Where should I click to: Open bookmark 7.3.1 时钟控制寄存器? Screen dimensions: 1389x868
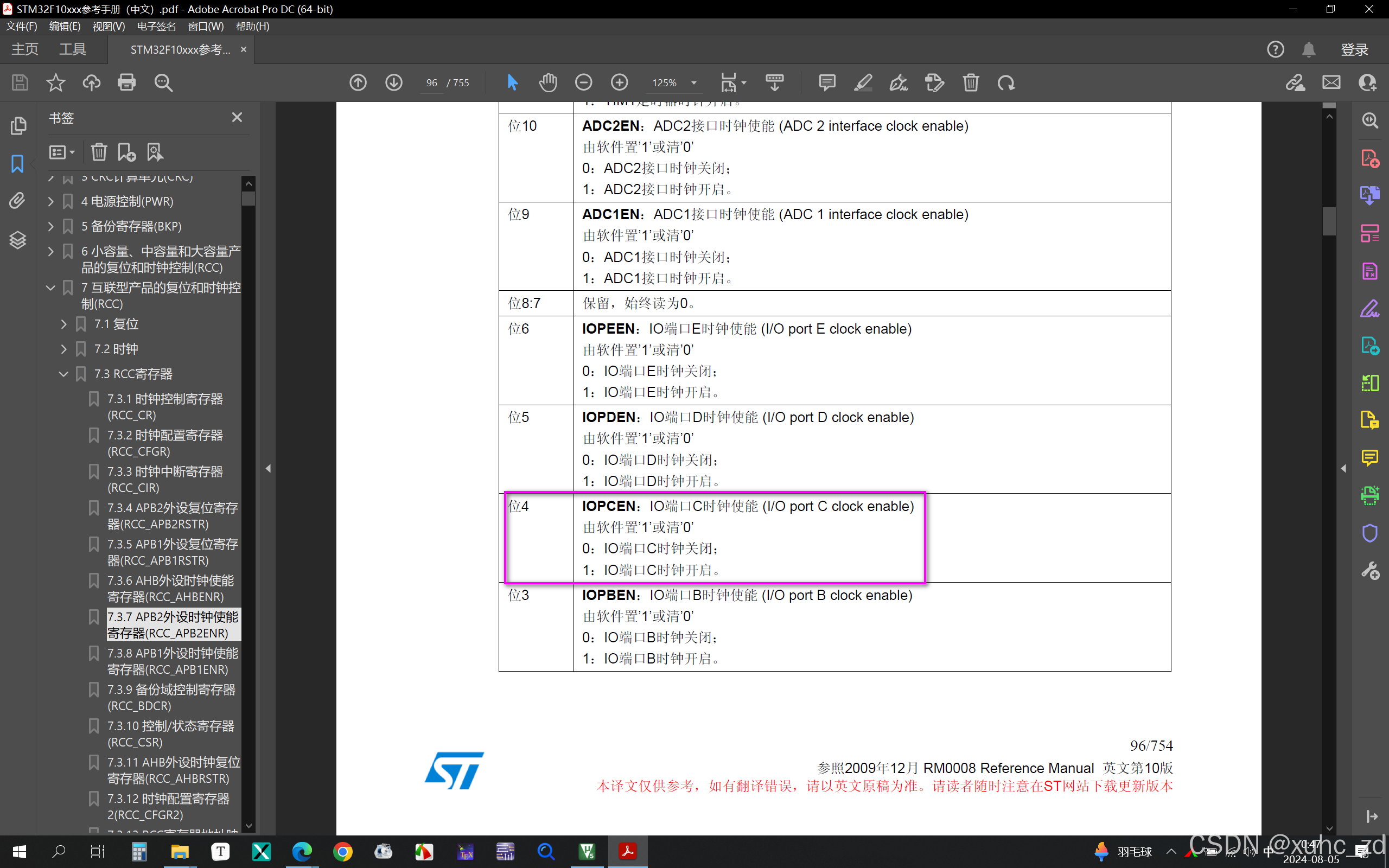coord(165,406)
